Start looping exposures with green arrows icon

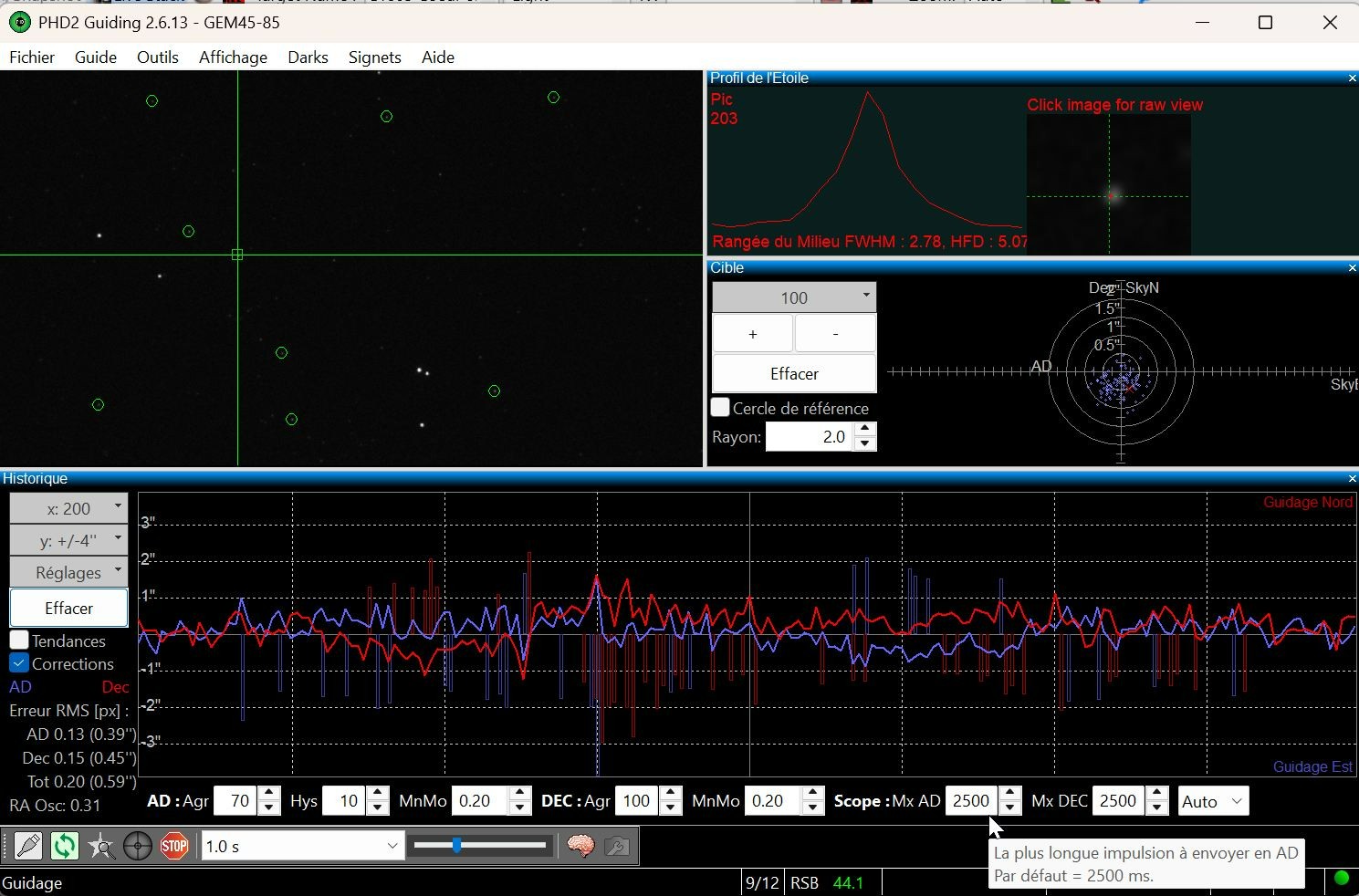[65, 847]
